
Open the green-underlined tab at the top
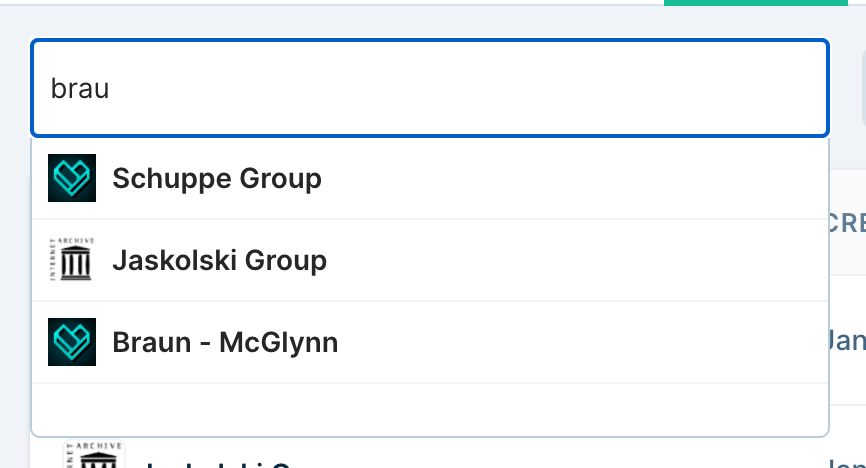(x=764, y=3)
